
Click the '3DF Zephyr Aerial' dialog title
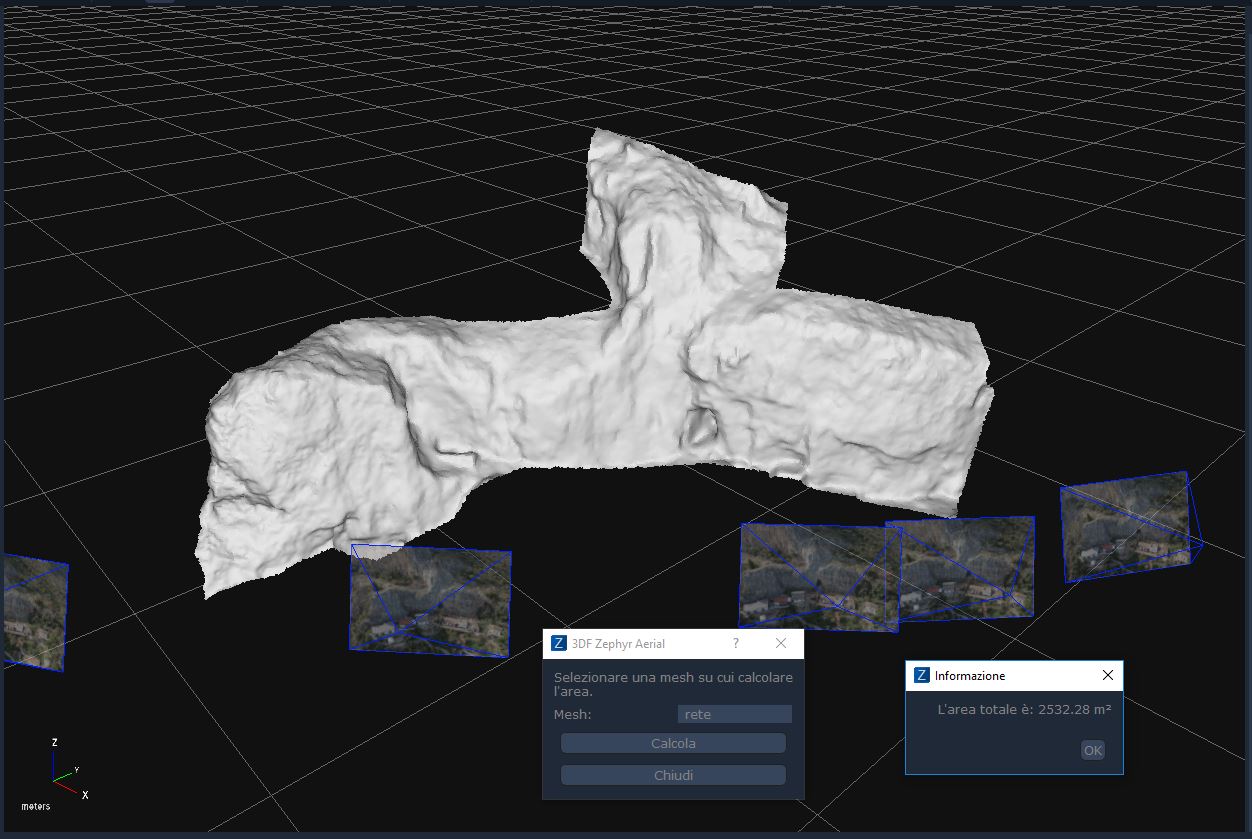(x=618, y=643)
